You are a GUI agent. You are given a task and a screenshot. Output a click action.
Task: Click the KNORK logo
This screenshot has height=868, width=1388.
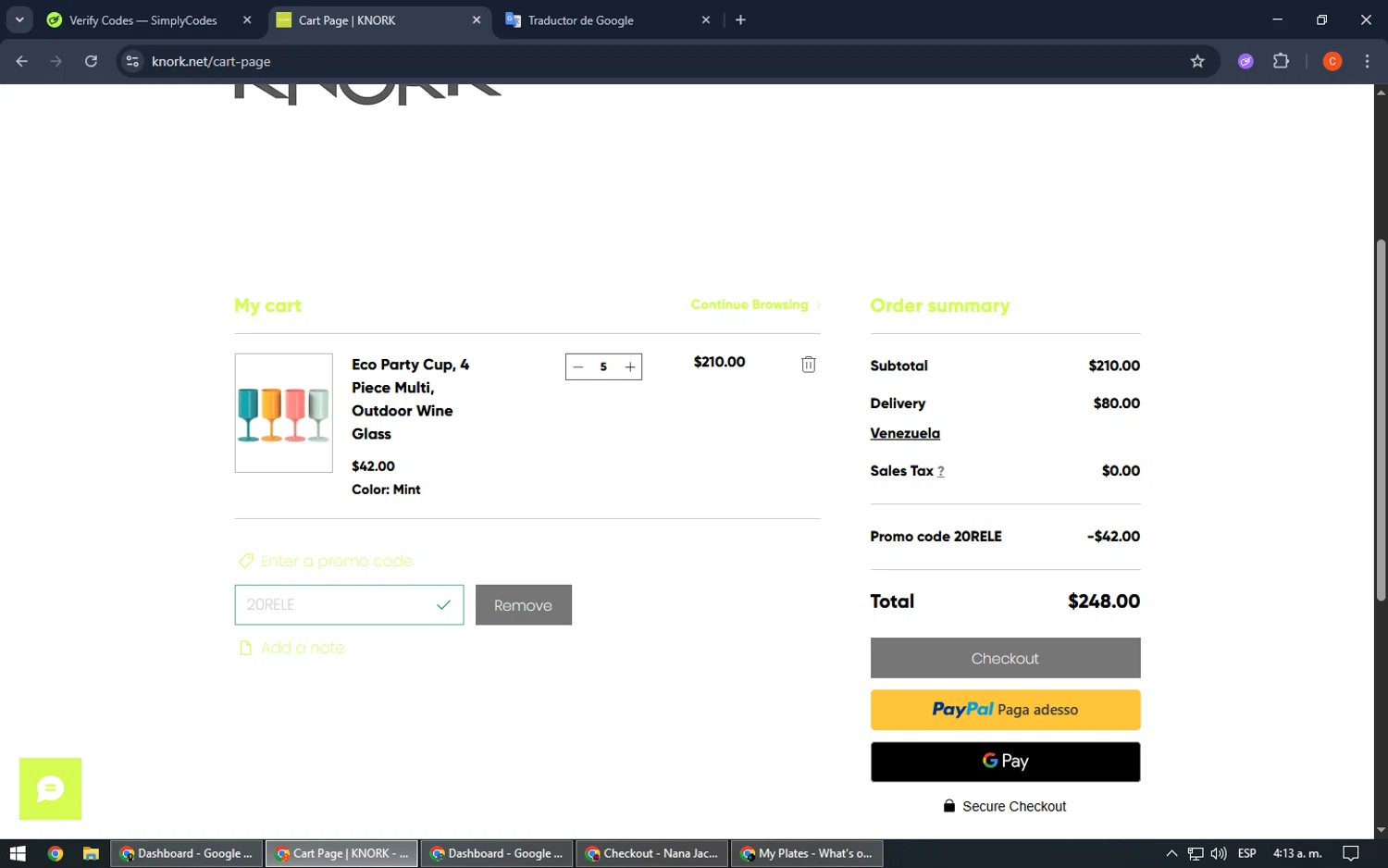pyautogui.click(x=368, y=94)
